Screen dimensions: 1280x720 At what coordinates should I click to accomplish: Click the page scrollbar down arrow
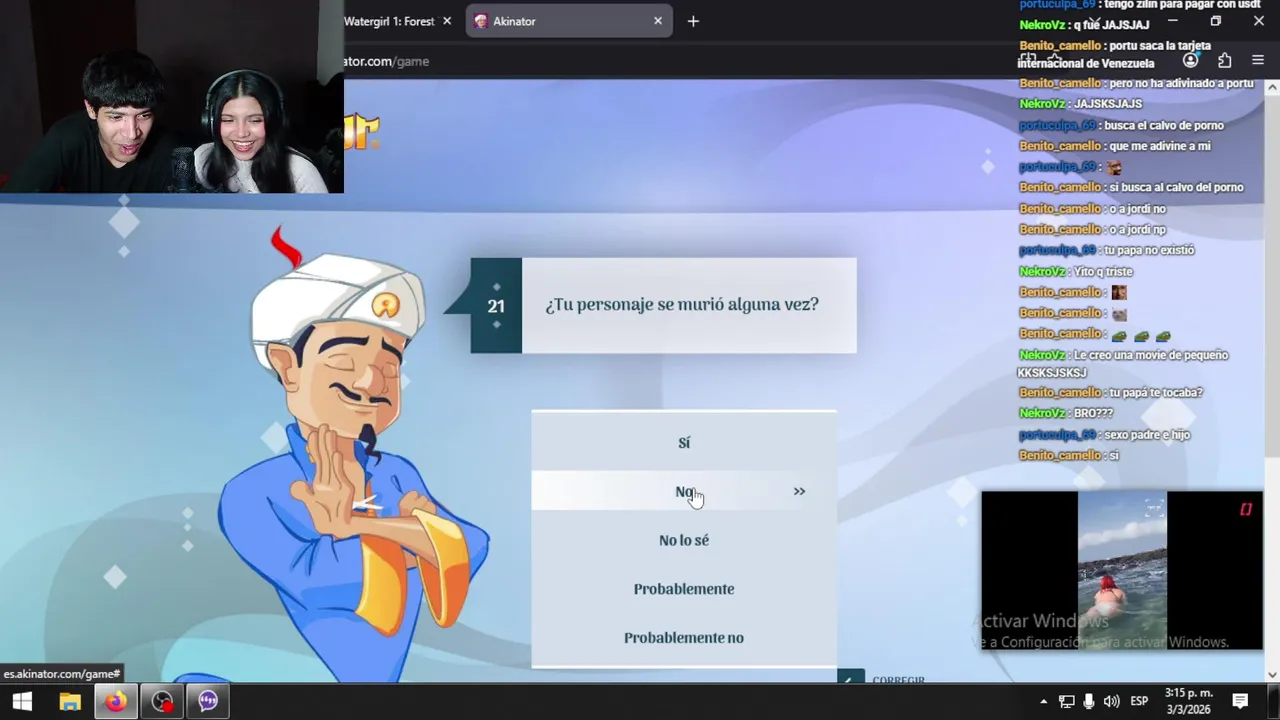tap(1272, 675)
